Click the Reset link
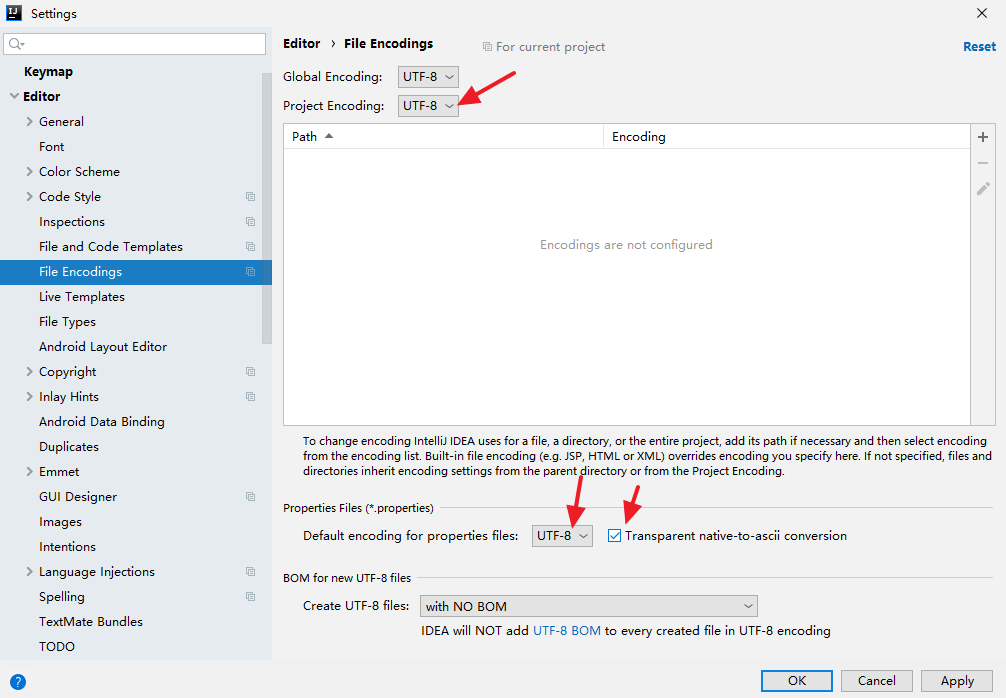The width and height of the screenshot is (1006, 698). click(x=979, y=47)
